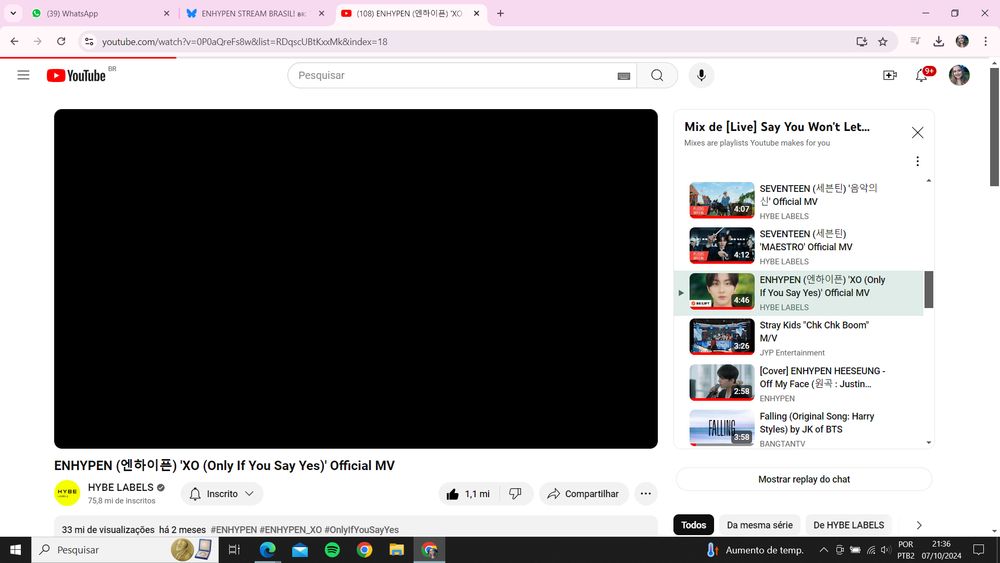Viewport: 1000px width, 563px height.
Task: Play SEVENTEEN '음악의 신' Official MV
Action: pyautogui.click(x=797, y=201)
